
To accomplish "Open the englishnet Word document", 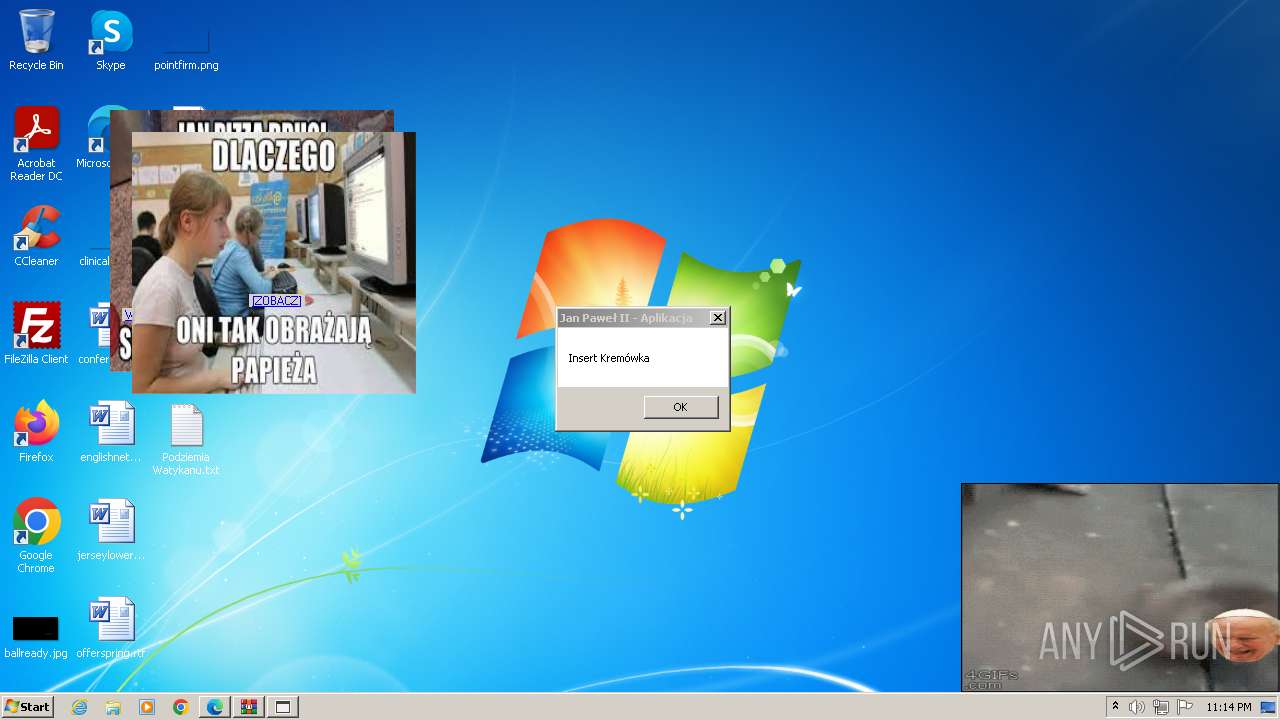I will [x=111, y=432].
